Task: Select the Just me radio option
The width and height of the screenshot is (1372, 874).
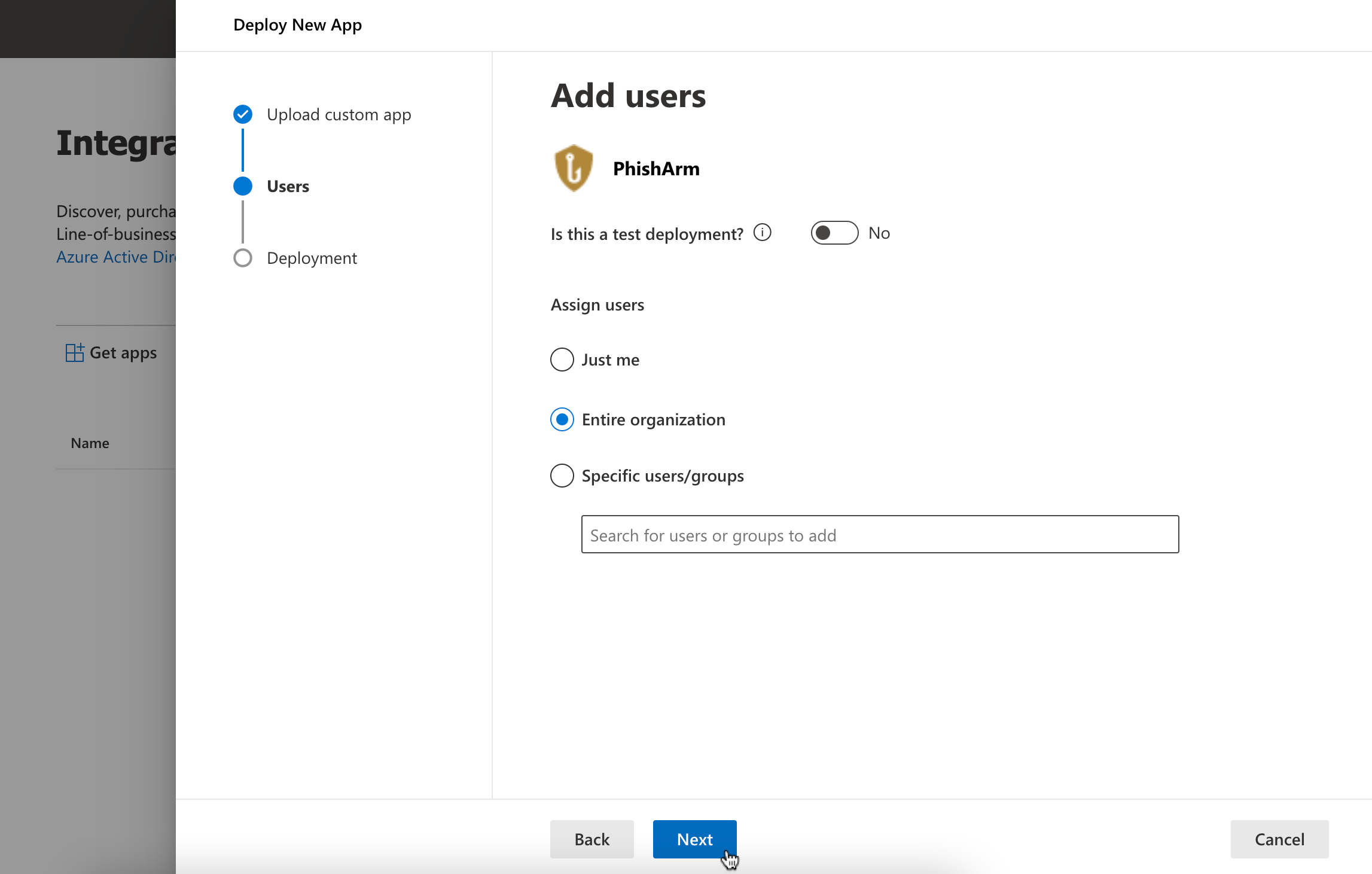Action: click(562, 360)
